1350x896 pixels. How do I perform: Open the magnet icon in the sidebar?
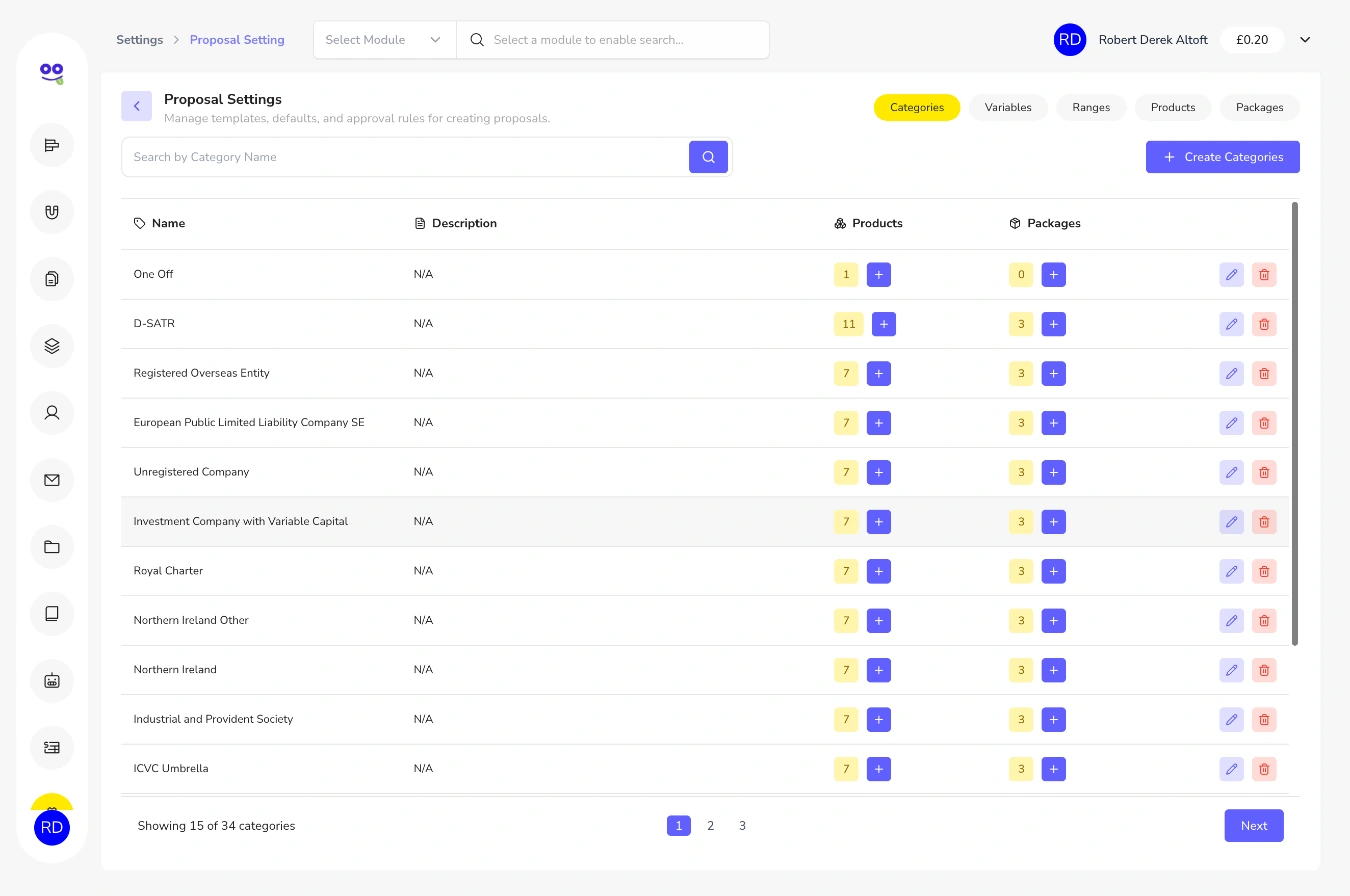pyautogui.click(x=52, y=212)
